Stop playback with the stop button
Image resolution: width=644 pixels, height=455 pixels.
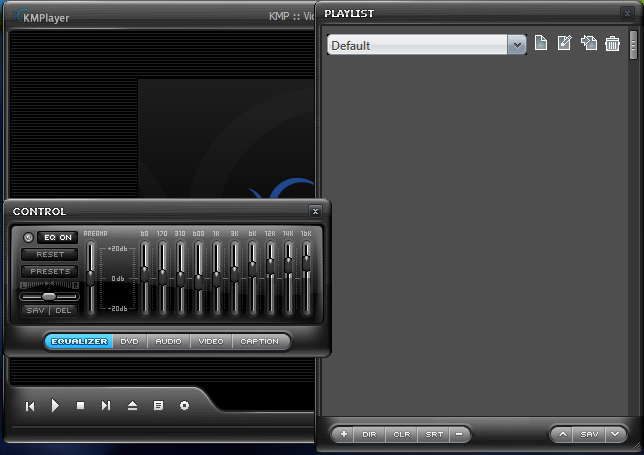click(x=80, y=406)
